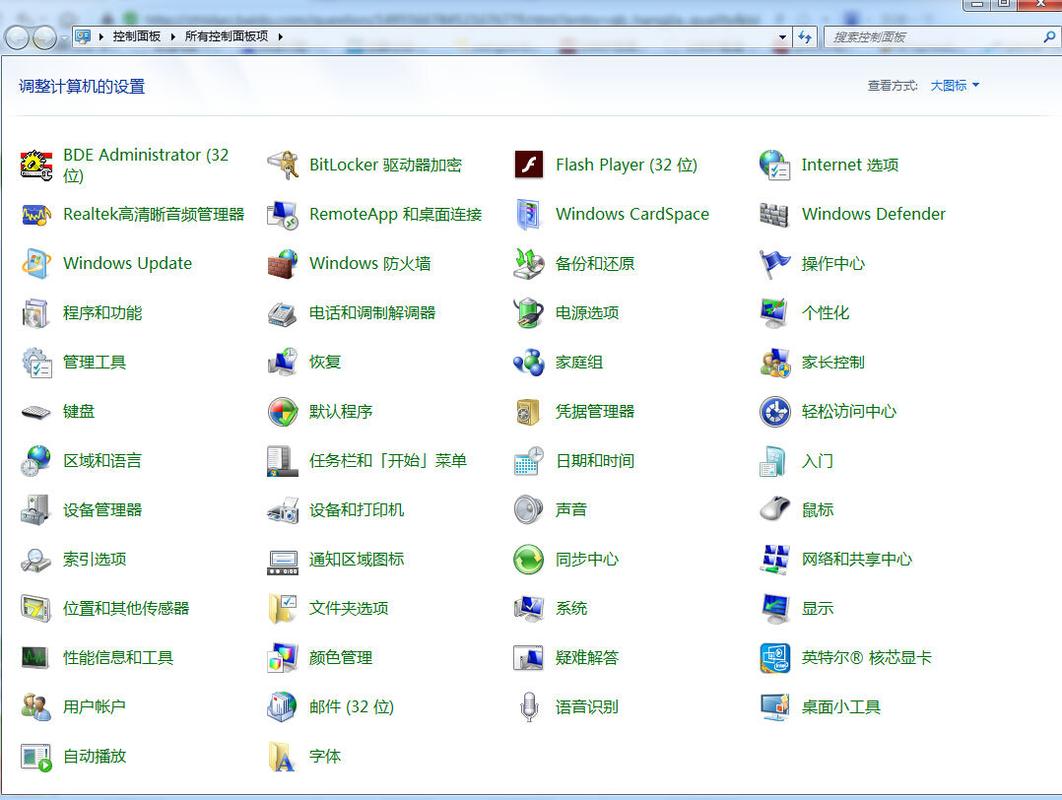Open 用户帐户
The image size is (1062, 800).
(95, 706)
